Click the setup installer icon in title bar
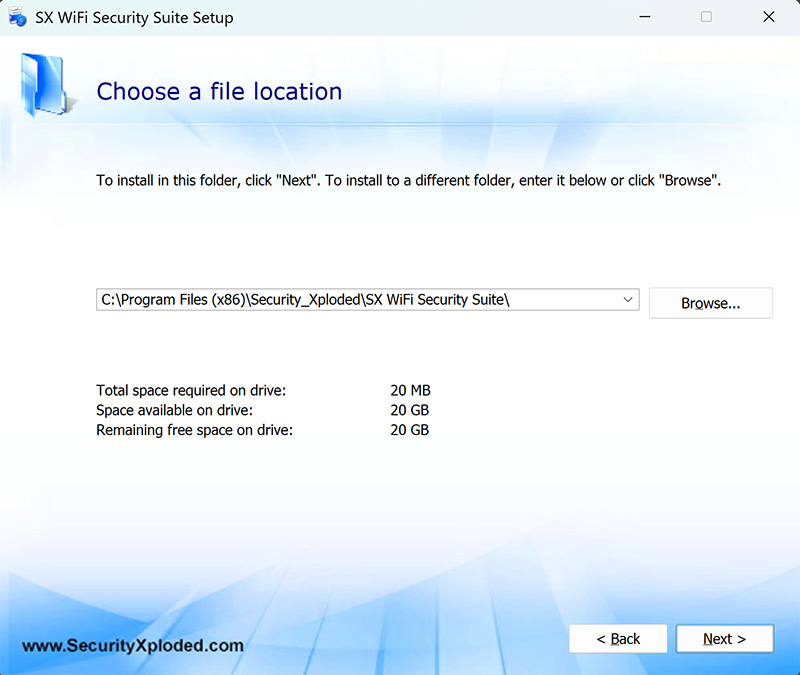 (17, 17)
